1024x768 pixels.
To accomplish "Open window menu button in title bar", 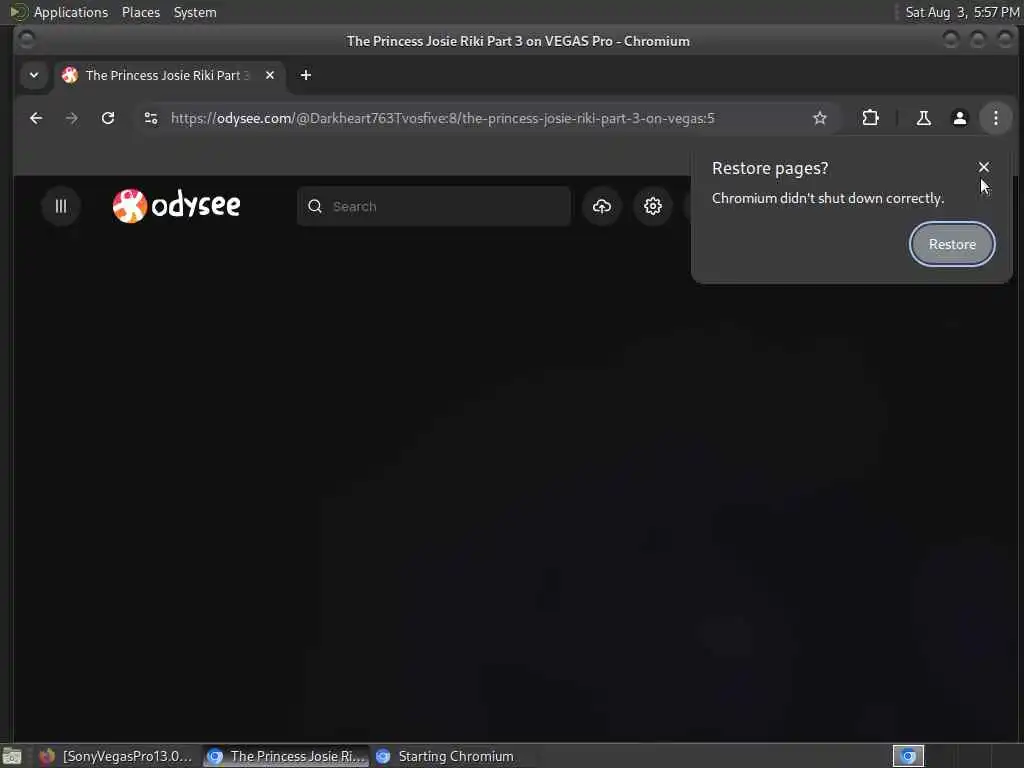I will tap(27, 40).
